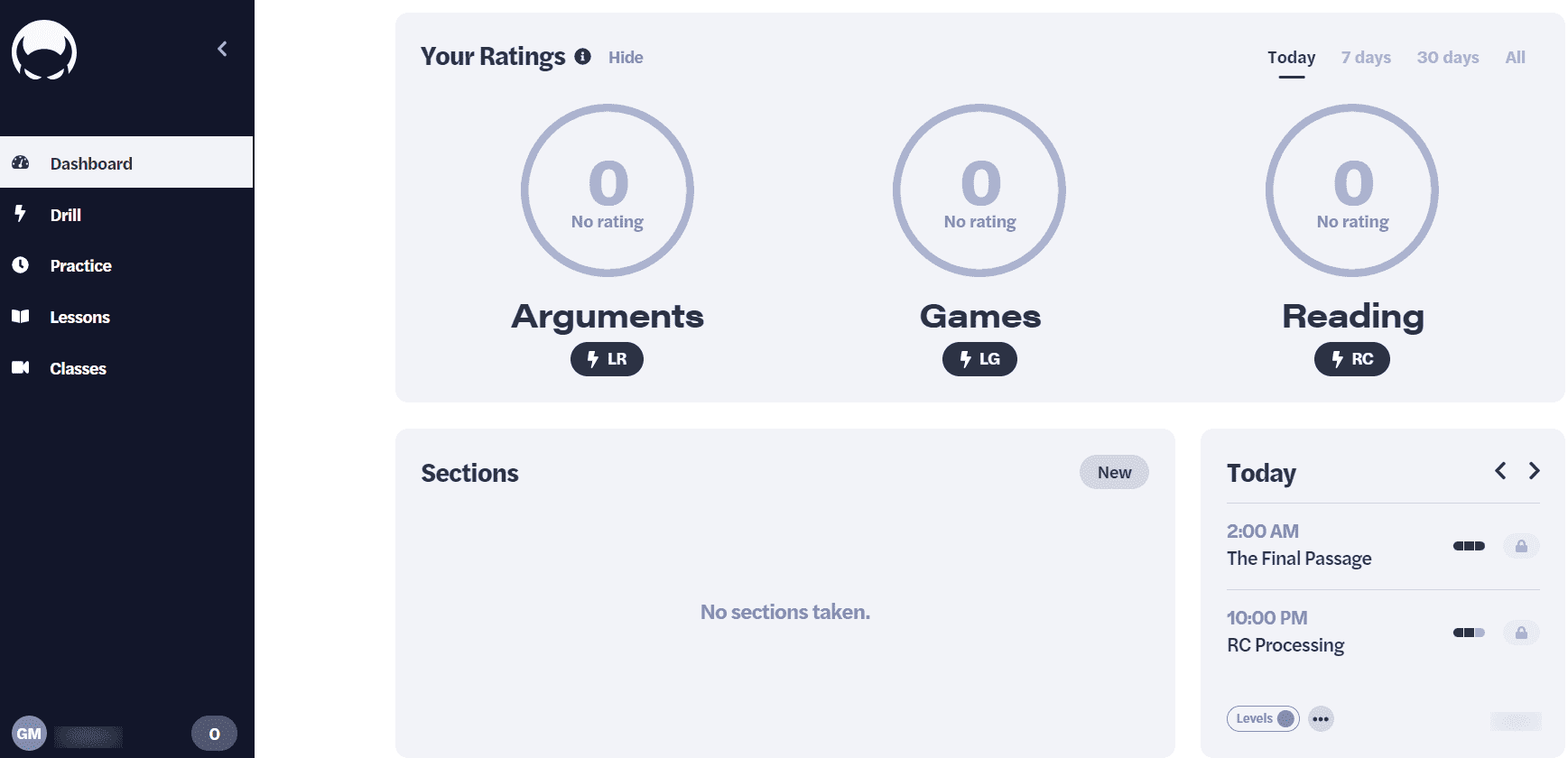
Task: Start an LG drill under Games
Action: (979, 359)
